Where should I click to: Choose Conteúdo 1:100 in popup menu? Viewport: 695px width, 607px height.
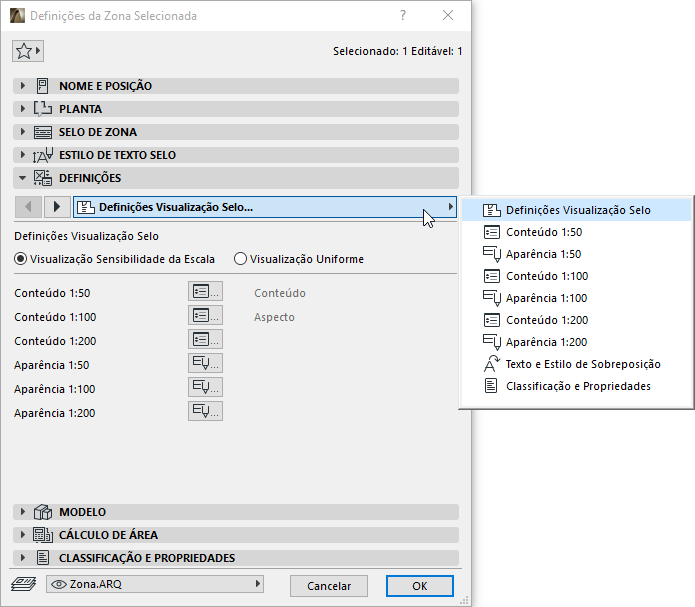(576, 276)
